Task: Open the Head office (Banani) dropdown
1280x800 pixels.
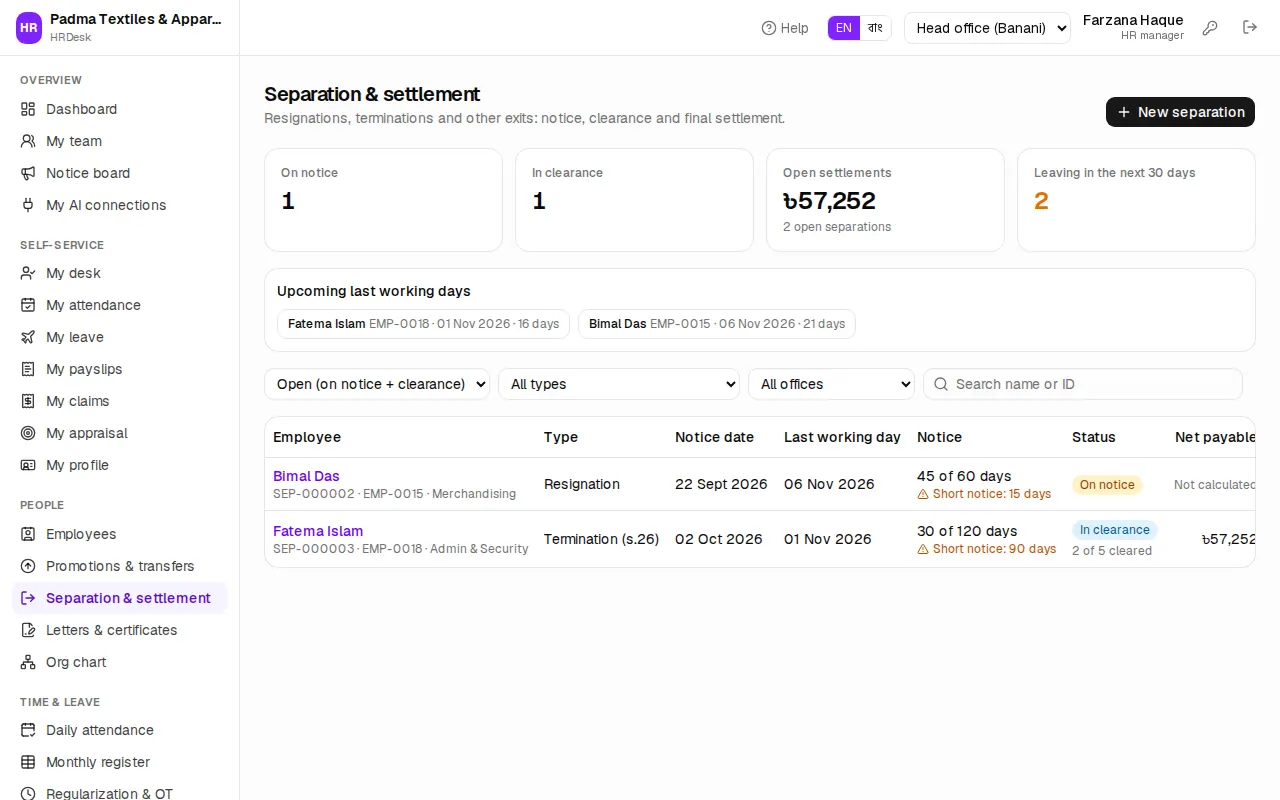Action: (x=987, y=28)
